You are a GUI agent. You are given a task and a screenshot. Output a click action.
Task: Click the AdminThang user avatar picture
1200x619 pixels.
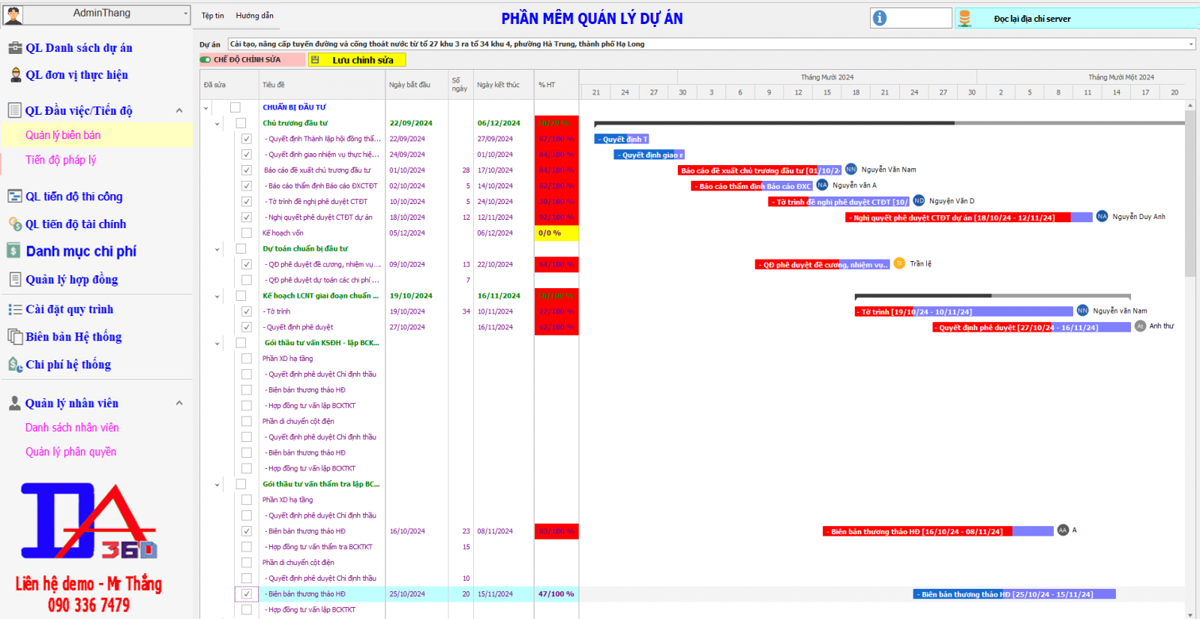pos(14,15)
